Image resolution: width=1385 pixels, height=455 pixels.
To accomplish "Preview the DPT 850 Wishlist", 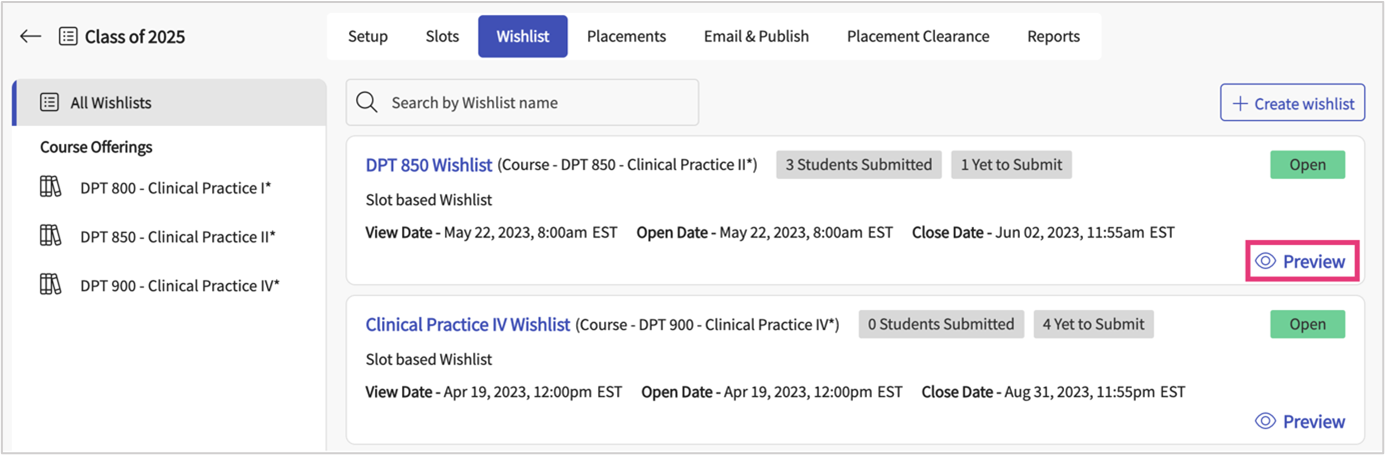I will pyautogui.click(x=1301, y=262).
